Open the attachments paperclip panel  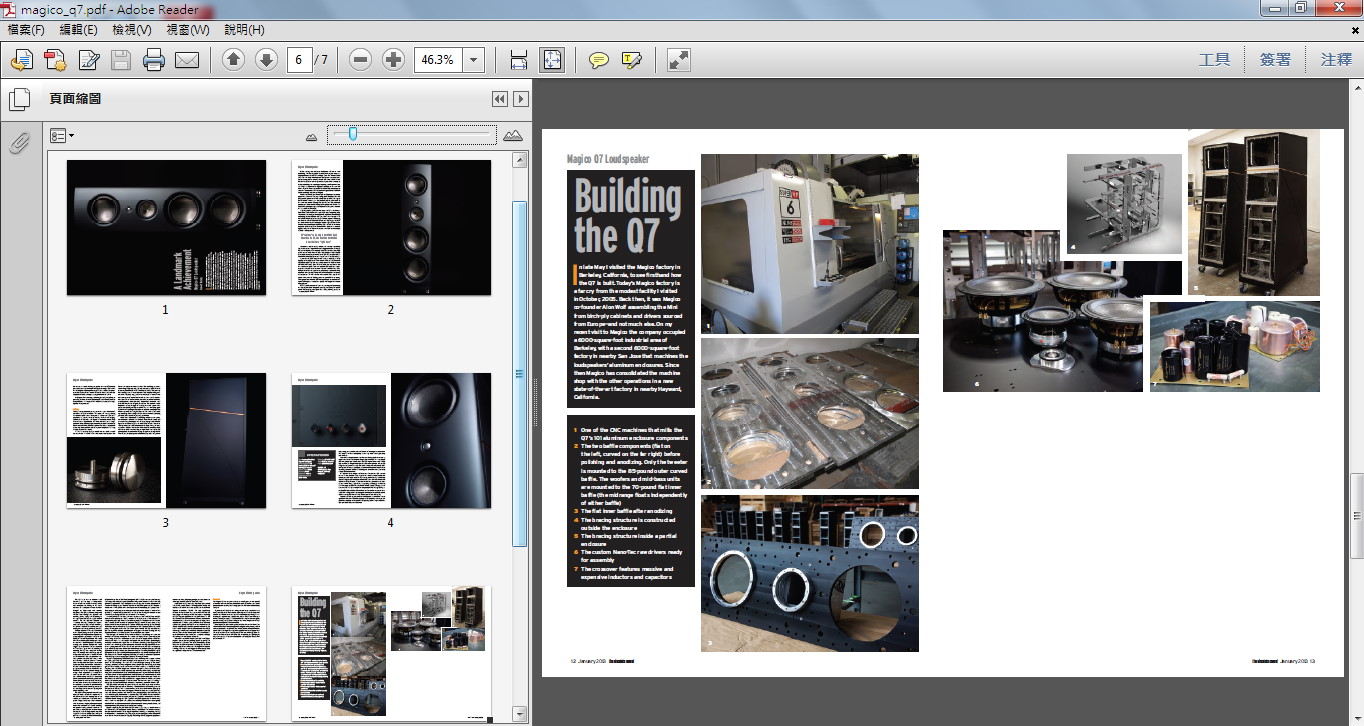pyautogui.click(x=19, y=144)
